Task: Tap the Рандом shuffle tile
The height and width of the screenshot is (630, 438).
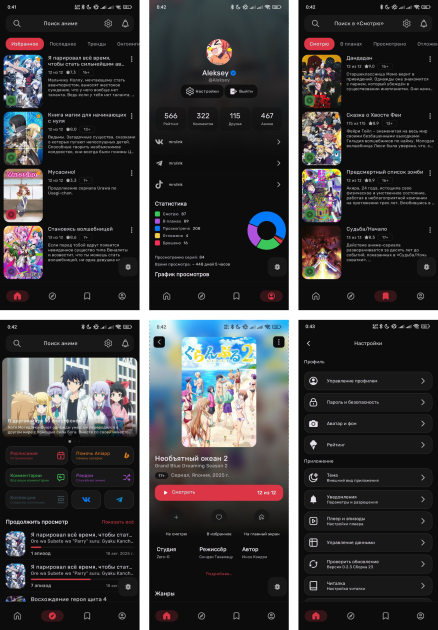Action: 102,477
